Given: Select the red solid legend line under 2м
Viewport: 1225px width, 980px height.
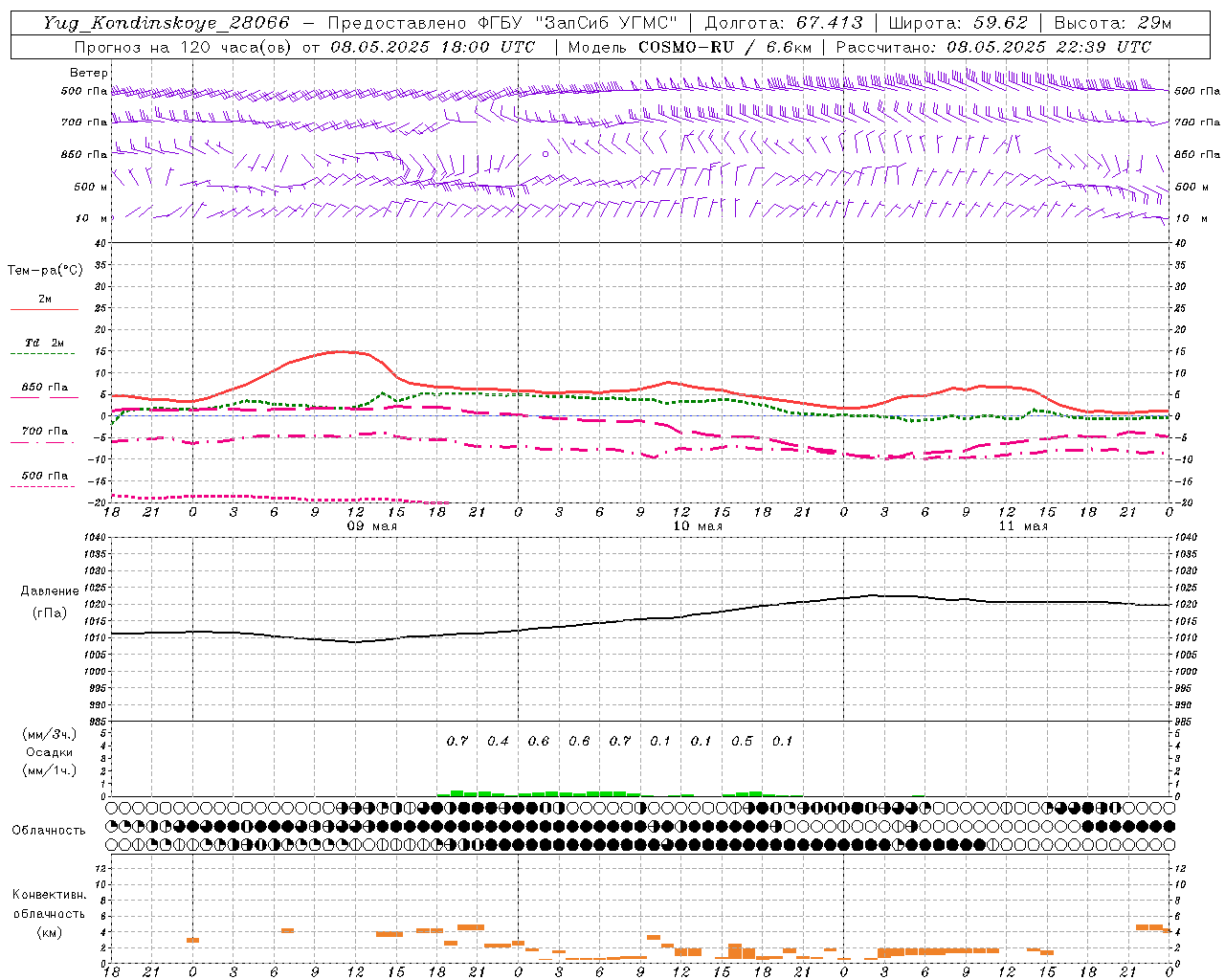Looking at the screenshot, I should coord(44,309).
